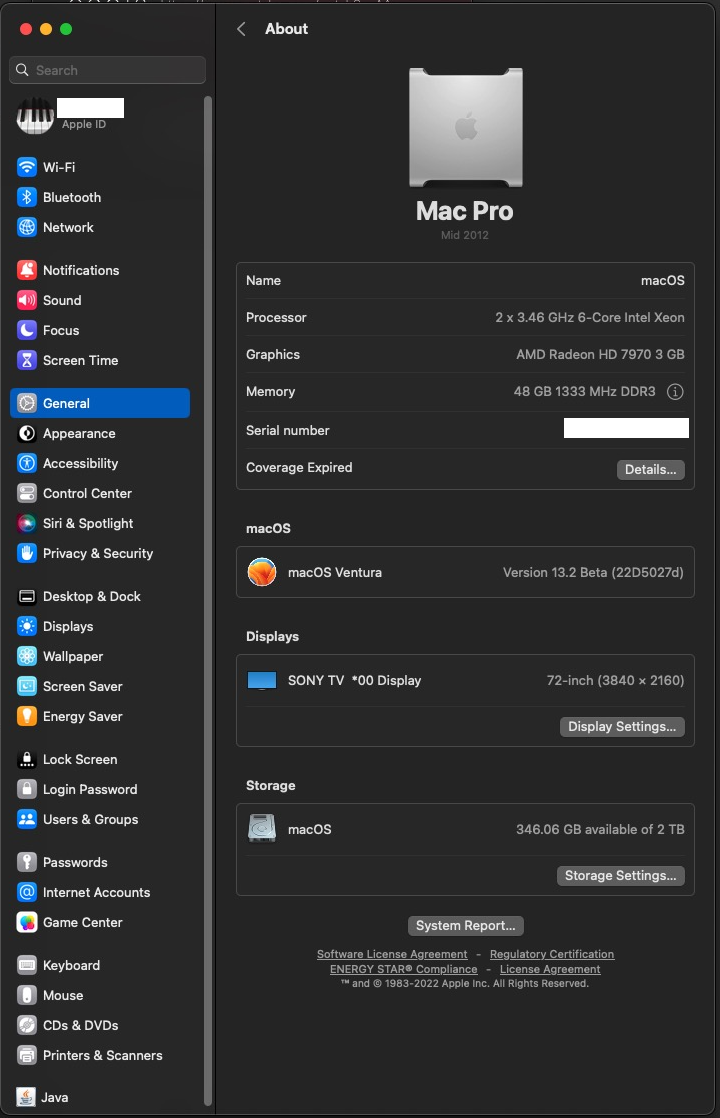Open the standalone License Agreement link
This screenshot has width=720, height=1118.
550,969
